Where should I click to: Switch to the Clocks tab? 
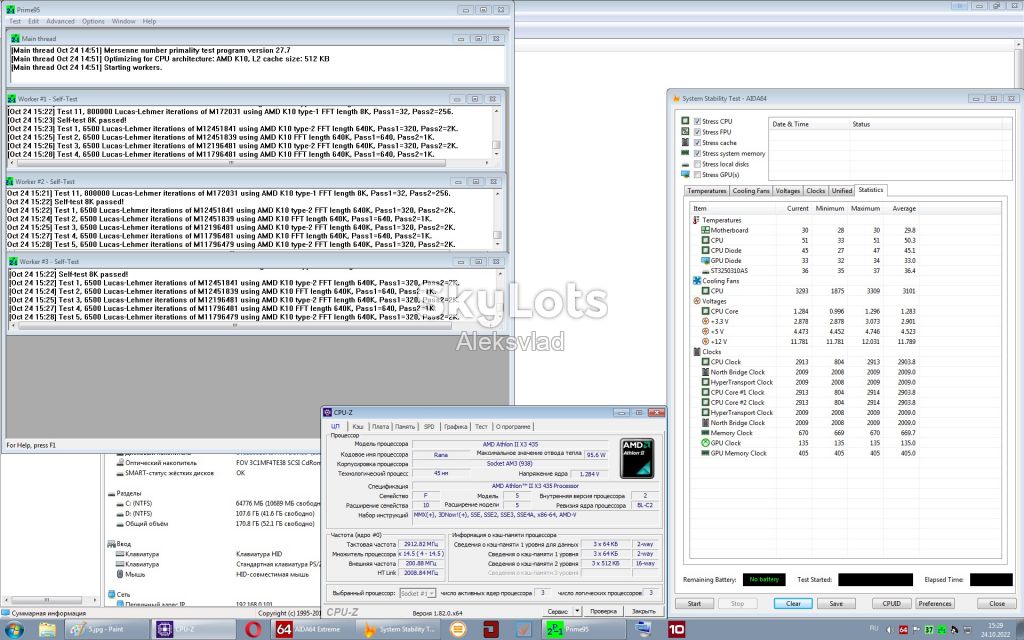tap(816, 191)
